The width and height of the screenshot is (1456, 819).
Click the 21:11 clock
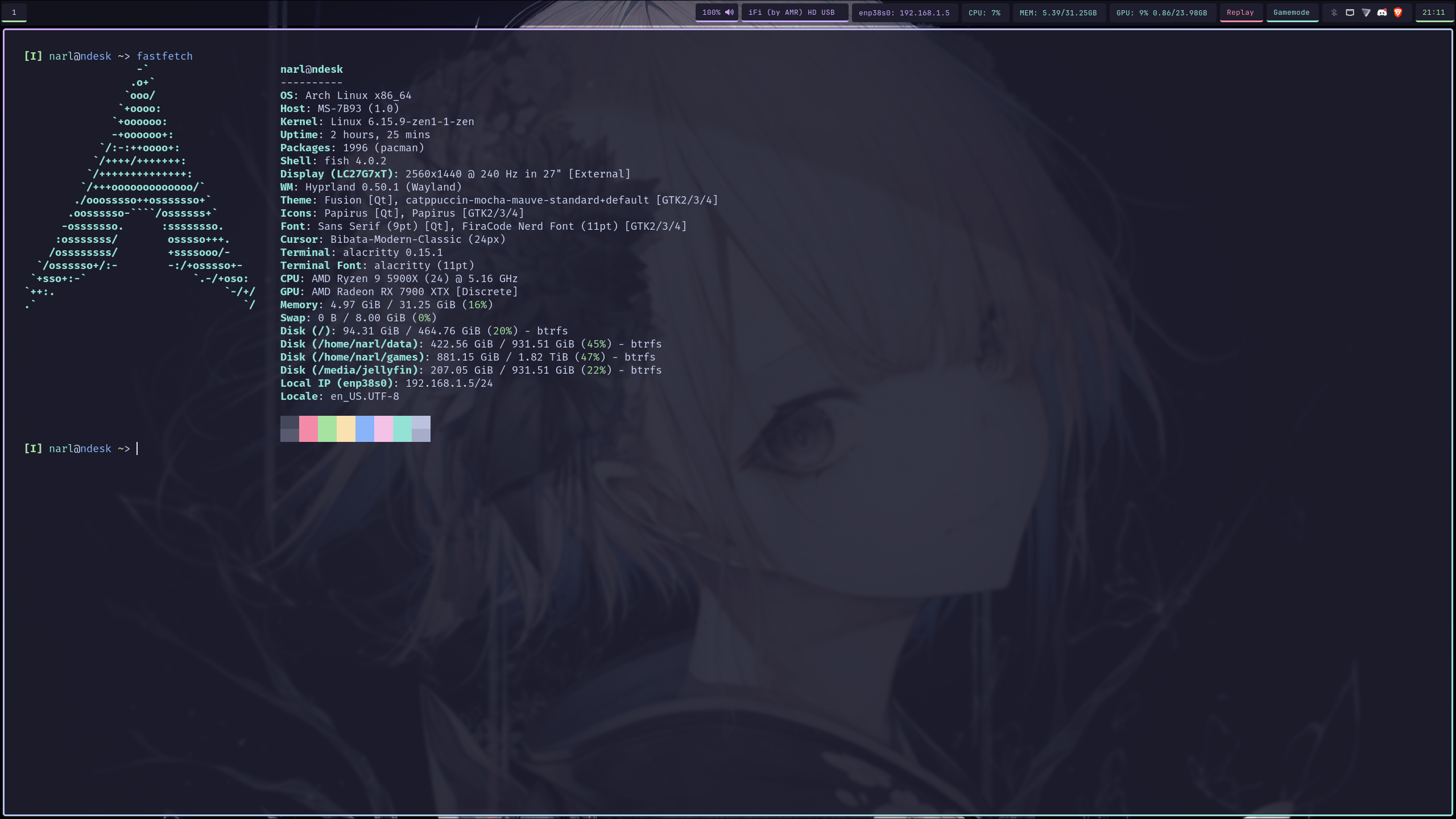1433,13
